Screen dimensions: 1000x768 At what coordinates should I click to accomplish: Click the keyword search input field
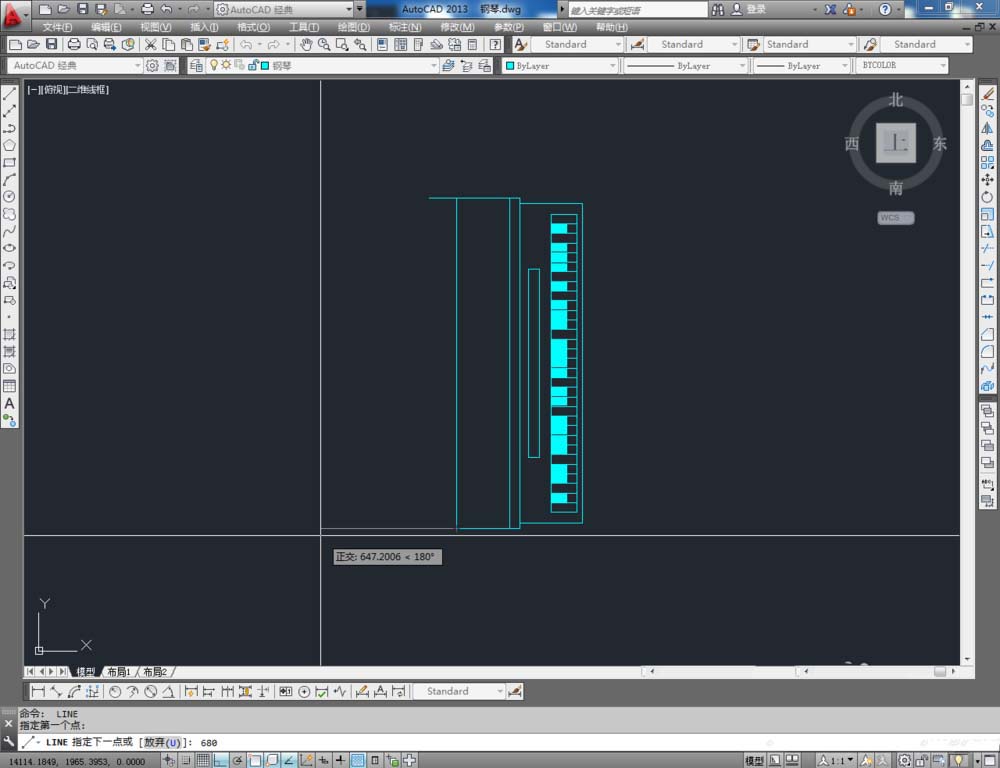[x=638, y=10]
